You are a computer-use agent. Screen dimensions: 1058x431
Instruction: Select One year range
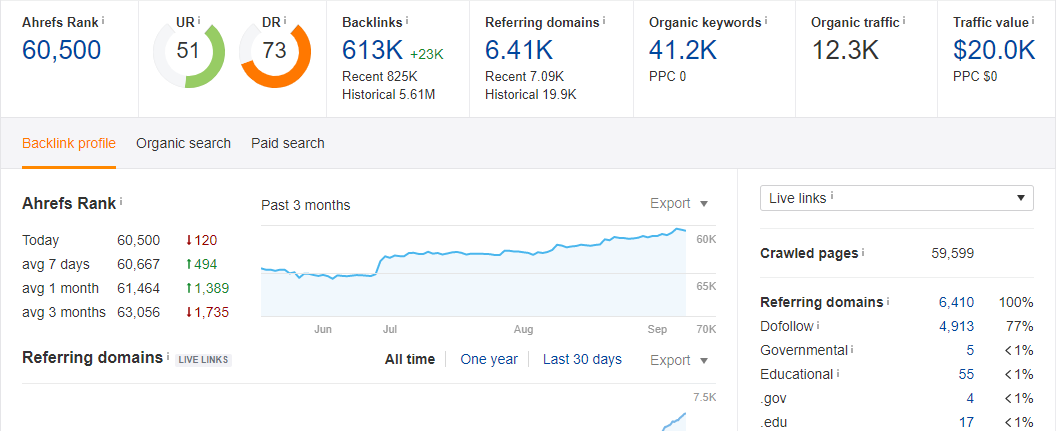[x=489, y=360]
